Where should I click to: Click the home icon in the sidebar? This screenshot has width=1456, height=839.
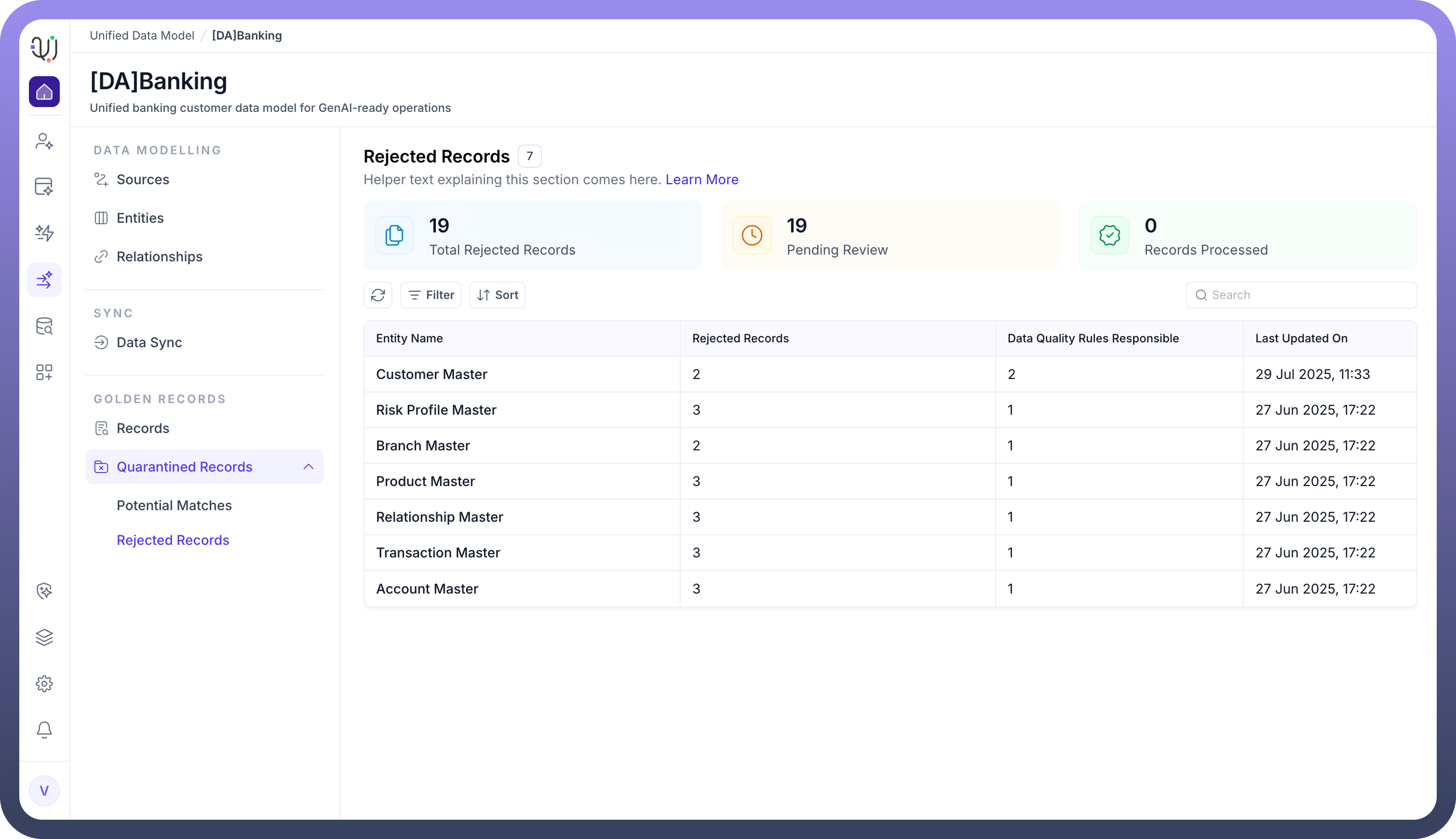[44, 92]
